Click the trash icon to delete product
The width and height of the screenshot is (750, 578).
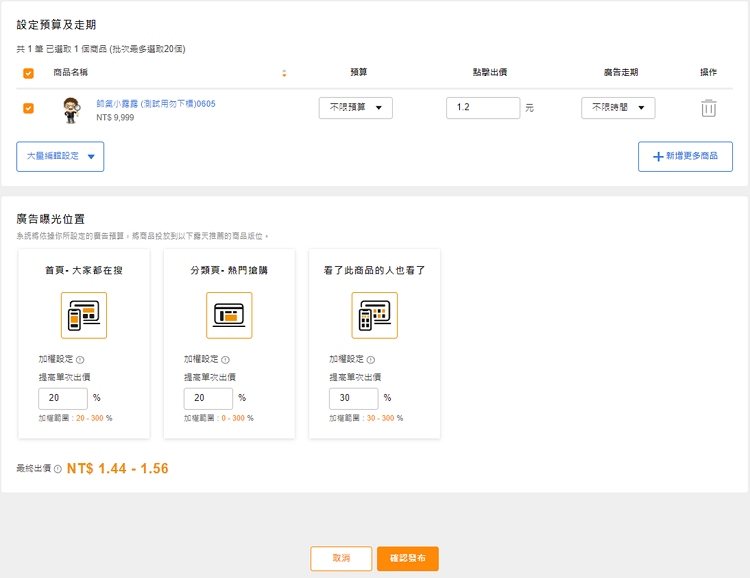coord(708,108)
